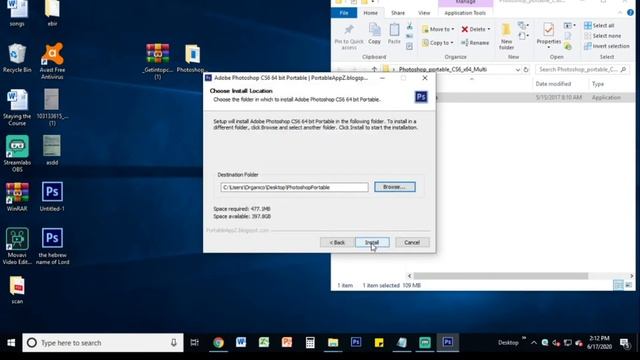This screenshot has height=360, width=640.
Task: Open the Recycle Bin desktop icon
Action: [17, 58]
